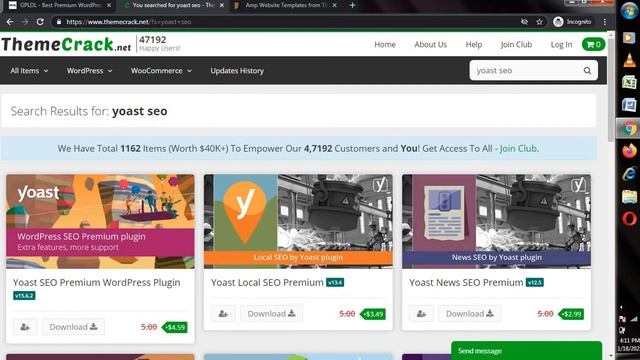Click Join Club in the top navigation
The width and height of the screenshot is (640, 360).
coord(516,44)
